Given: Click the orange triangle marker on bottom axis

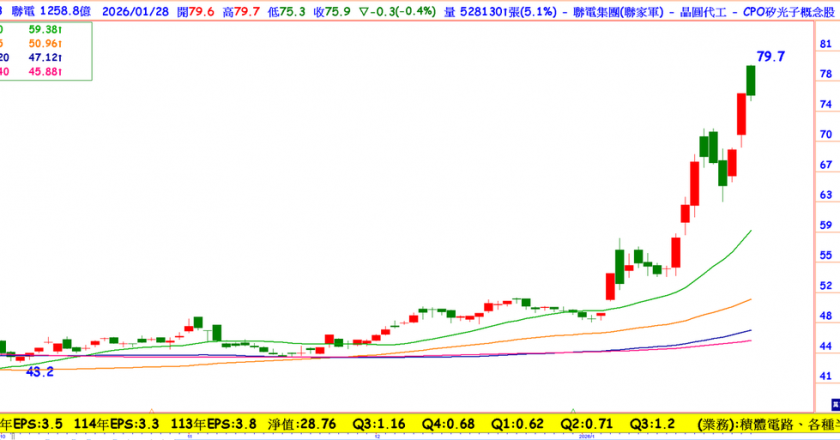Looking at the screenshot, I should pyautogui.click(x=152, y=411).
